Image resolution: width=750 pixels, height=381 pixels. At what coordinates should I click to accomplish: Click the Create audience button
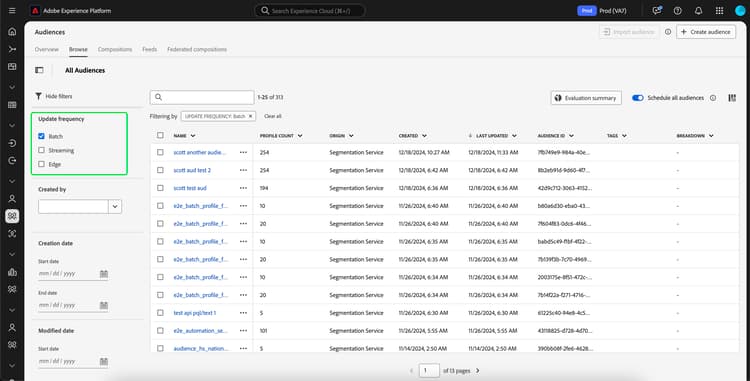(706, 32)
